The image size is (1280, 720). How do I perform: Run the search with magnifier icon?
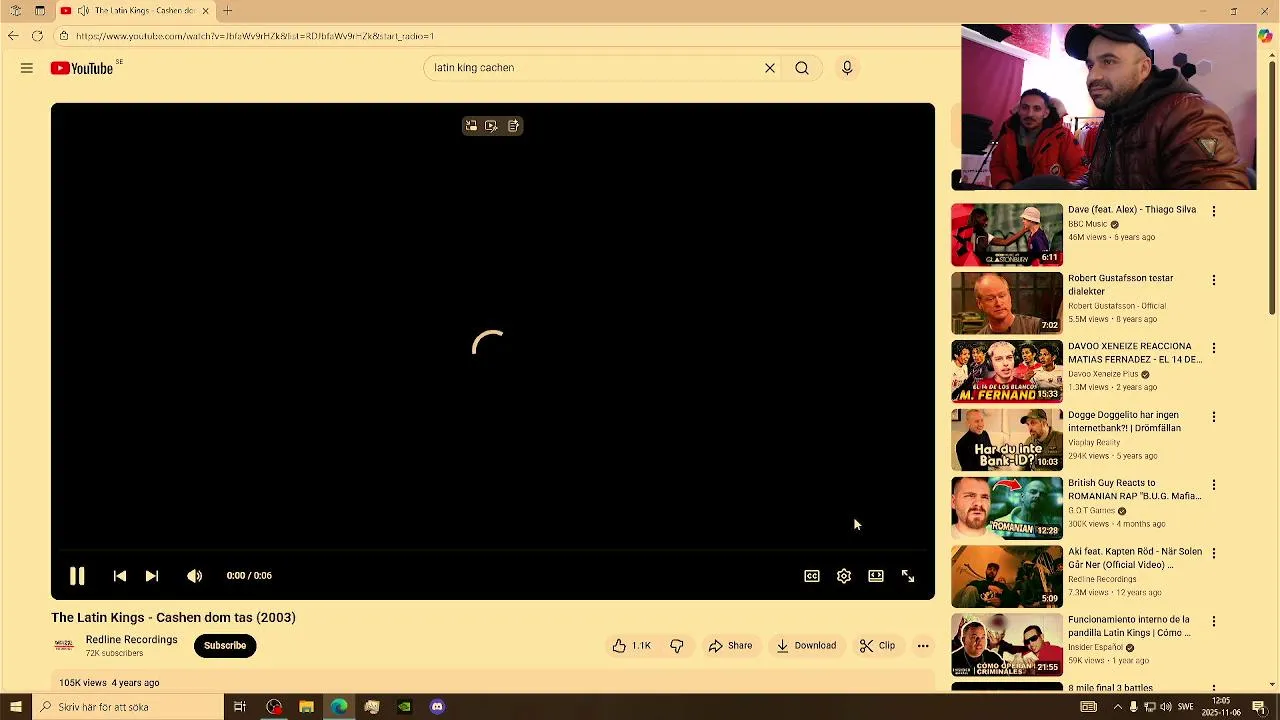tap(802, 68)
